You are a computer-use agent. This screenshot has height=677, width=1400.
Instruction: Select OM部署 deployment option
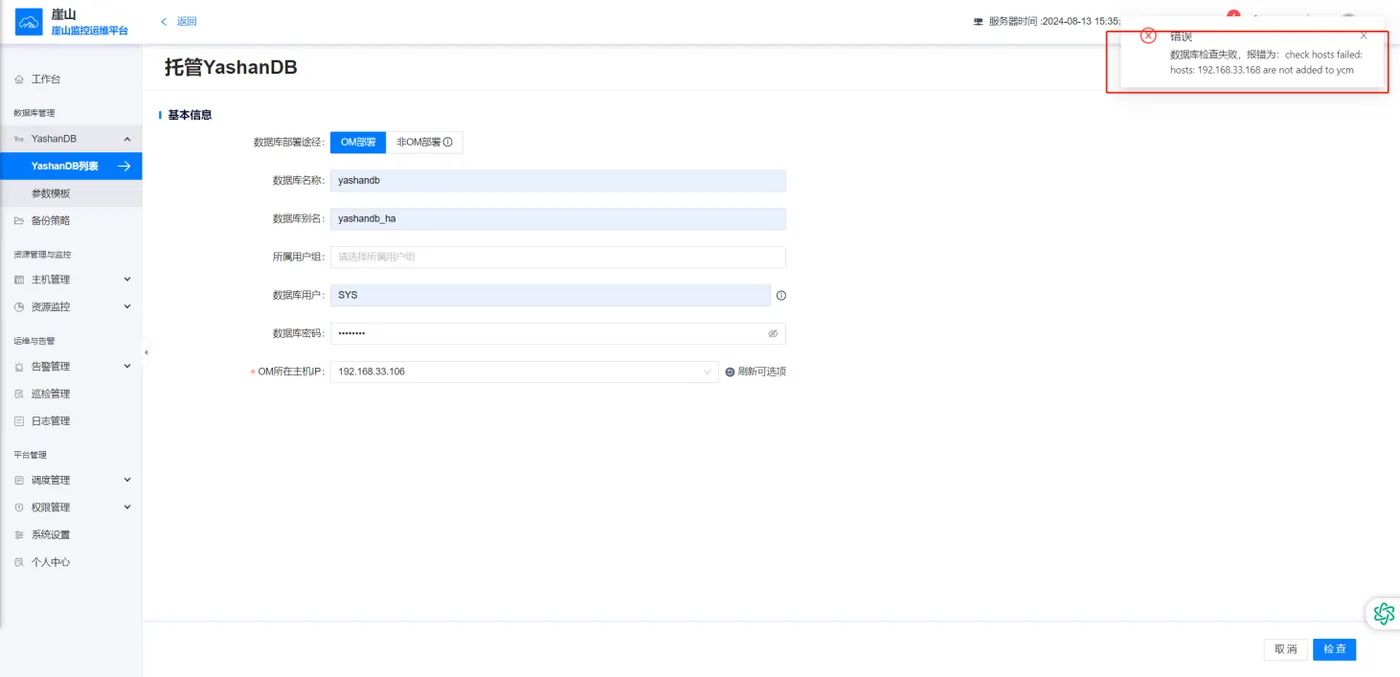tap(358, 142)
